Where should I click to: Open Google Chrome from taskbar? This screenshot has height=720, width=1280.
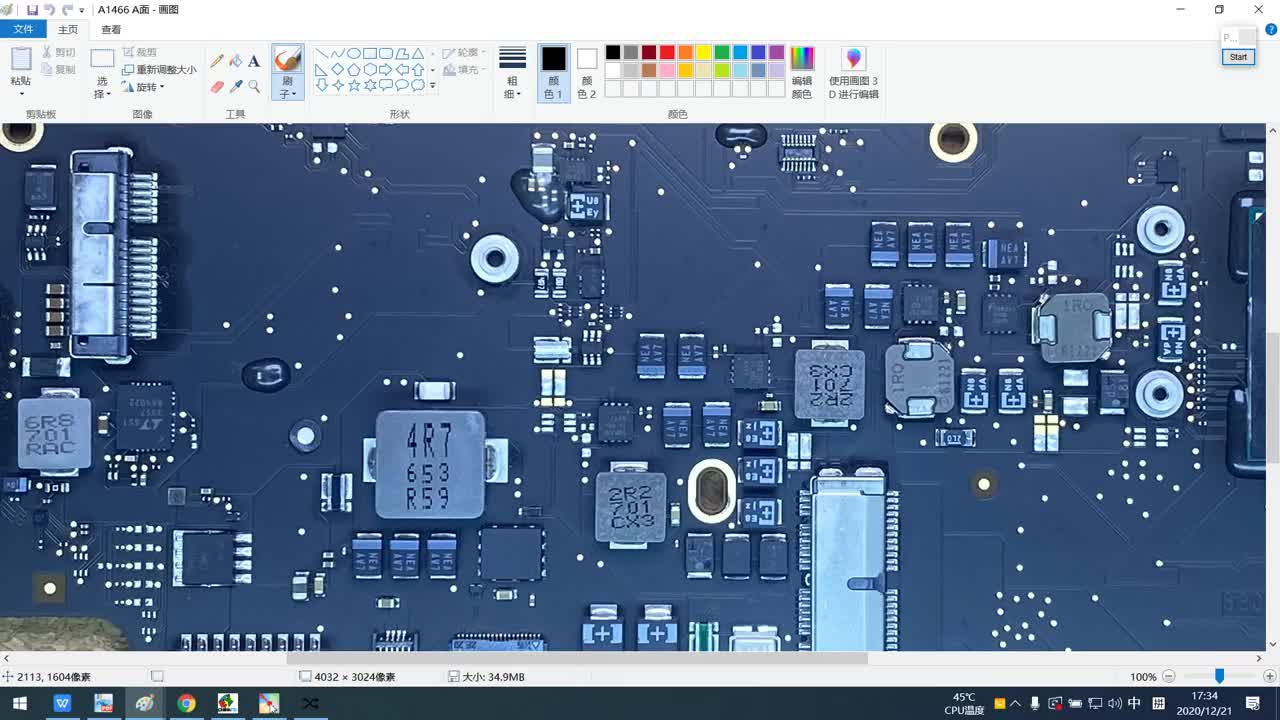[186, 704]
